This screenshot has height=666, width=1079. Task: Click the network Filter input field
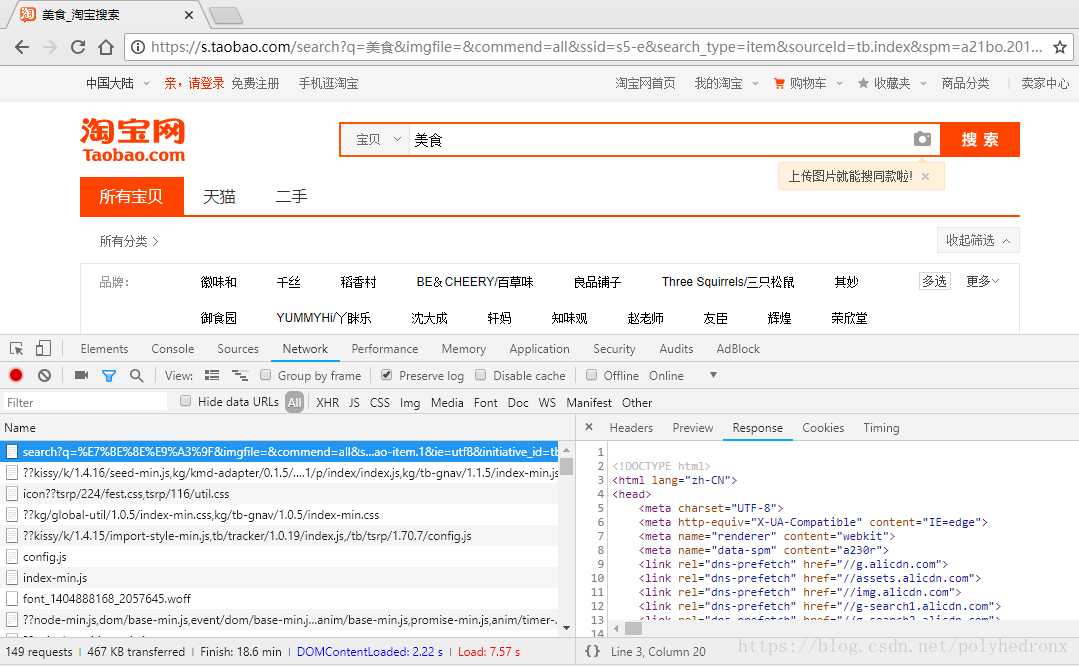(85, 402)
